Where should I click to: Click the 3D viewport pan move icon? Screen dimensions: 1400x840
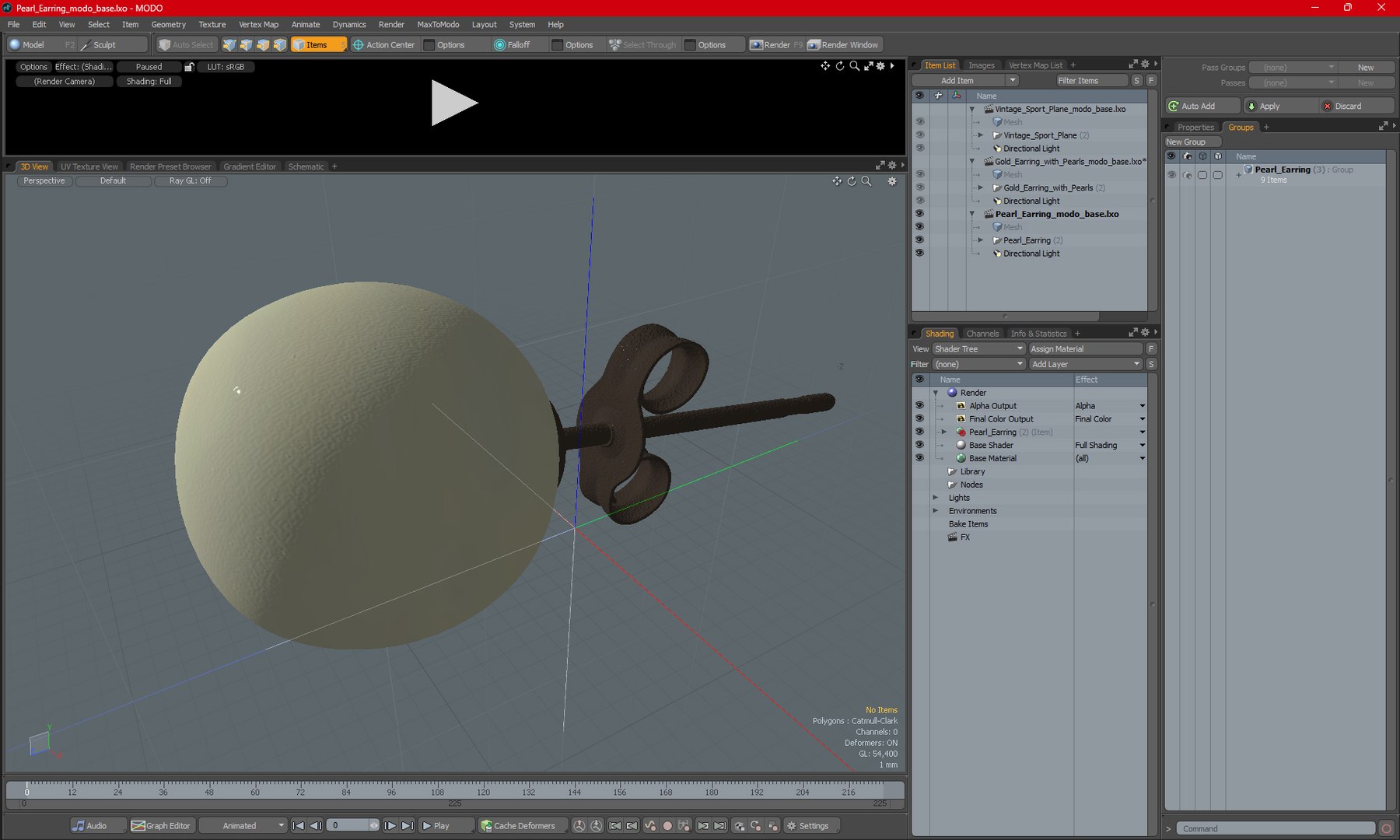(837, 181)
